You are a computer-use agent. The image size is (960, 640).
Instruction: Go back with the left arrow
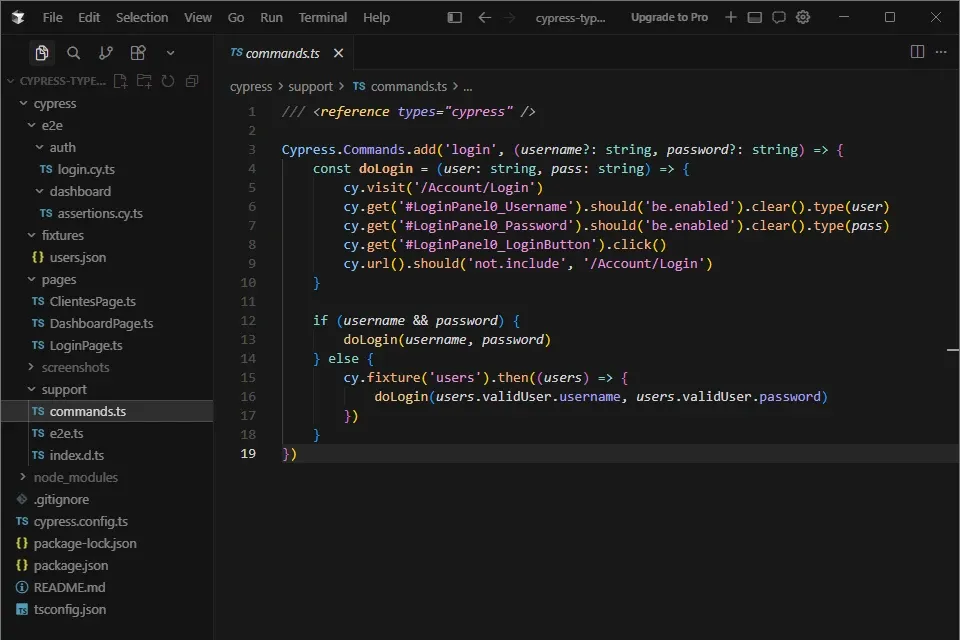tap(484, 17)
